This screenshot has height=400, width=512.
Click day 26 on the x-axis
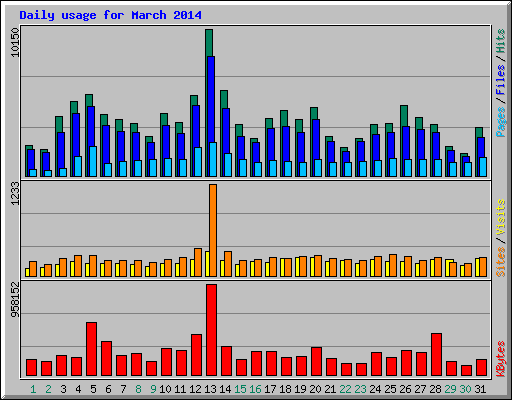pyautogui.click(x=405, y=389)
